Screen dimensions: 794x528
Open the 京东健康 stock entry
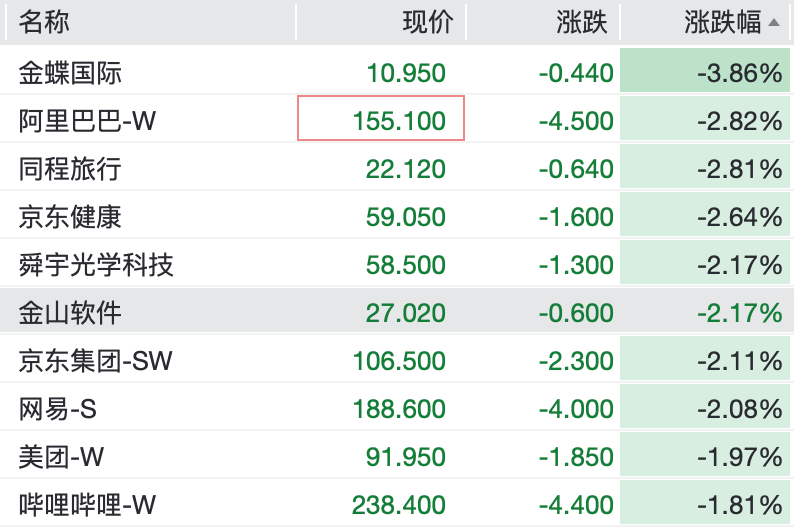click(70, 217)
